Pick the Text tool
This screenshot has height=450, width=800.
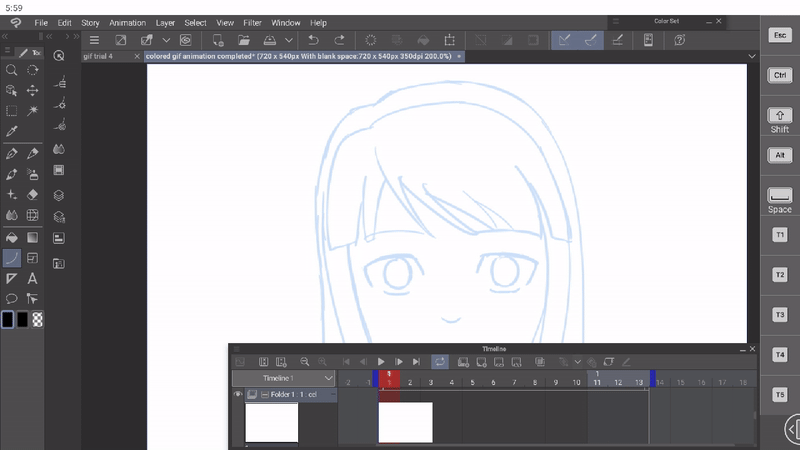pos(32,279)
